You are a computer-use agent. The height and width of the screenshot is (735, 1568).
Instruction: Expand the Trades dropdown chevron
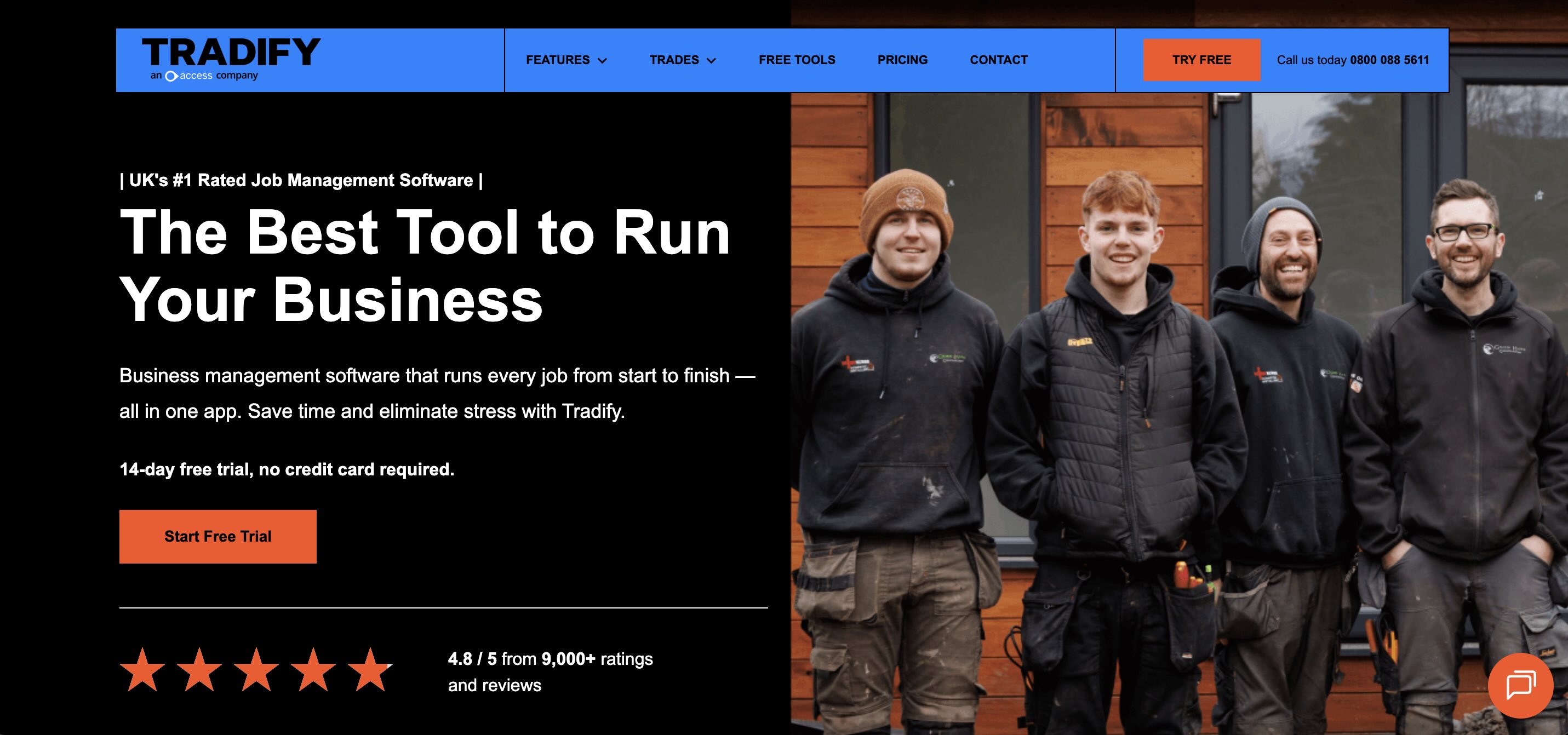(711, 60)
